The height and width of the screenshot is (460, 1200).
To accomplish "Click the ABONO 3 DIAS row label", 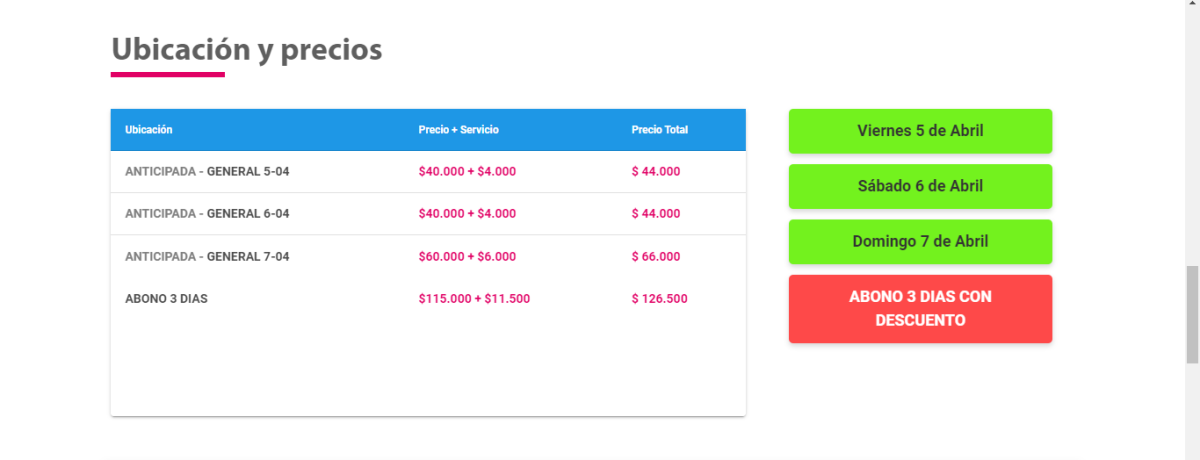I will point(166,298).
